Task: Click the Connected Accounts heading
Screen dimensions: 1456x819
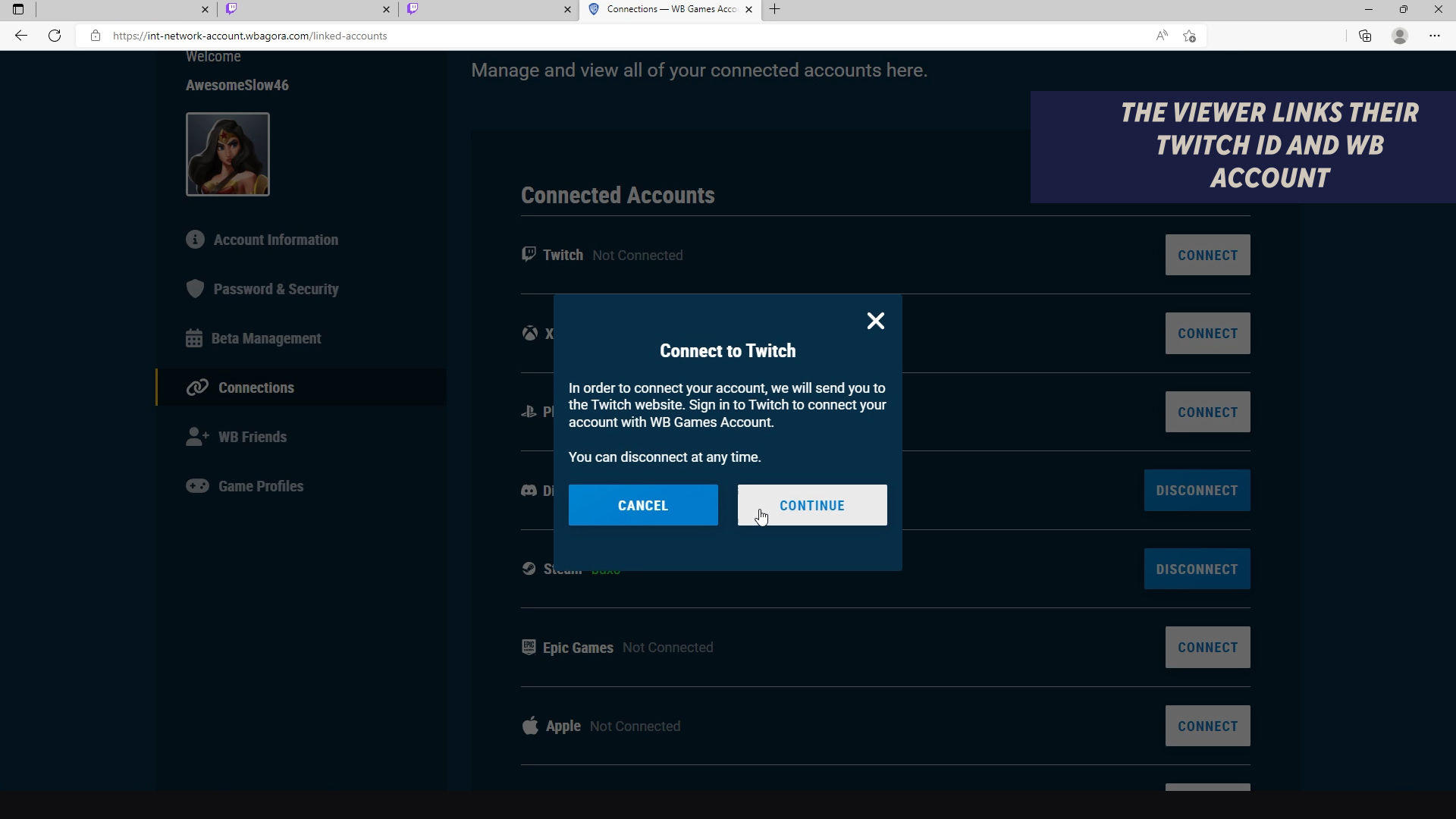Action: (618, 195)
